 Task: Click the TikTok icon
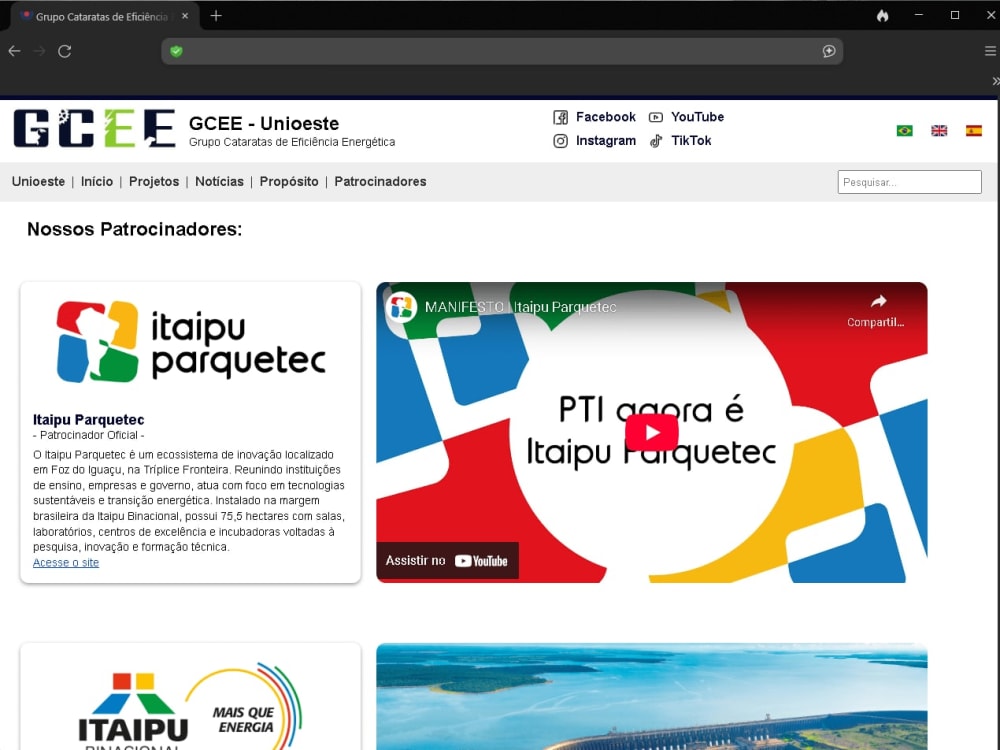click(x=656, y=141)
